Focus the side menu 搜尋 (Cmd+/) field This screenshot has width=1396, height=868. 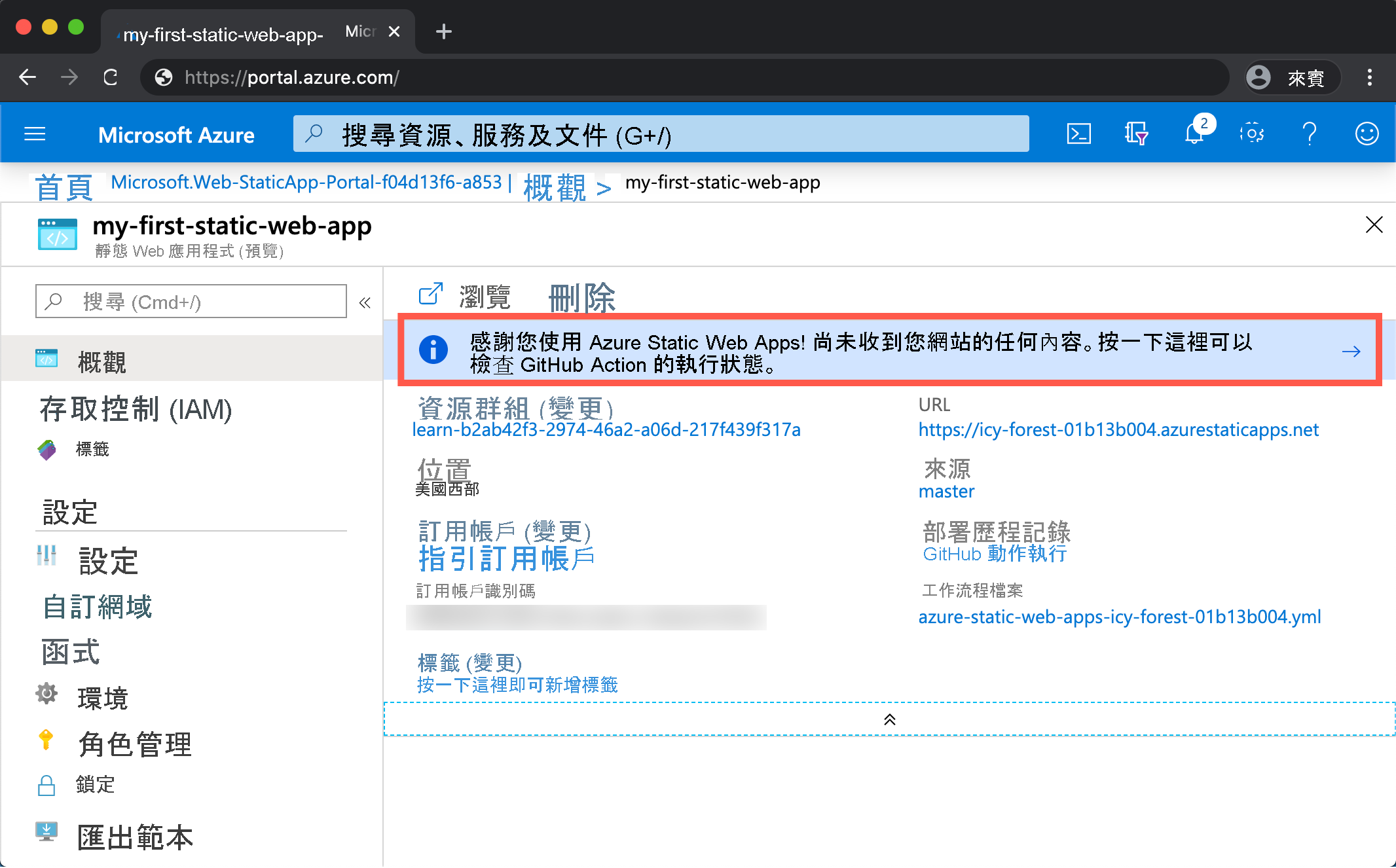pyautogui.click(x=191, y=301)
